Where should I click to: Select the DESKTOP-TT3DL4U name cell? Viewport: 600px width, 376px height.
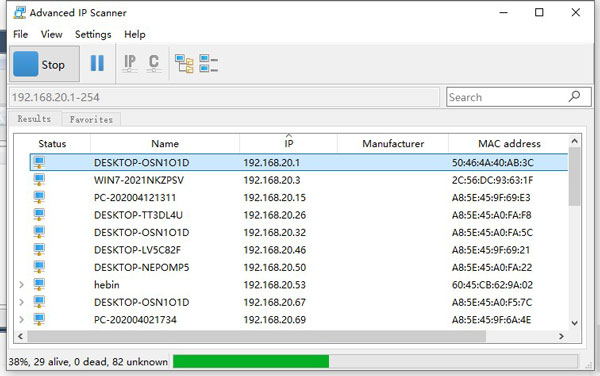click(138, 215)
